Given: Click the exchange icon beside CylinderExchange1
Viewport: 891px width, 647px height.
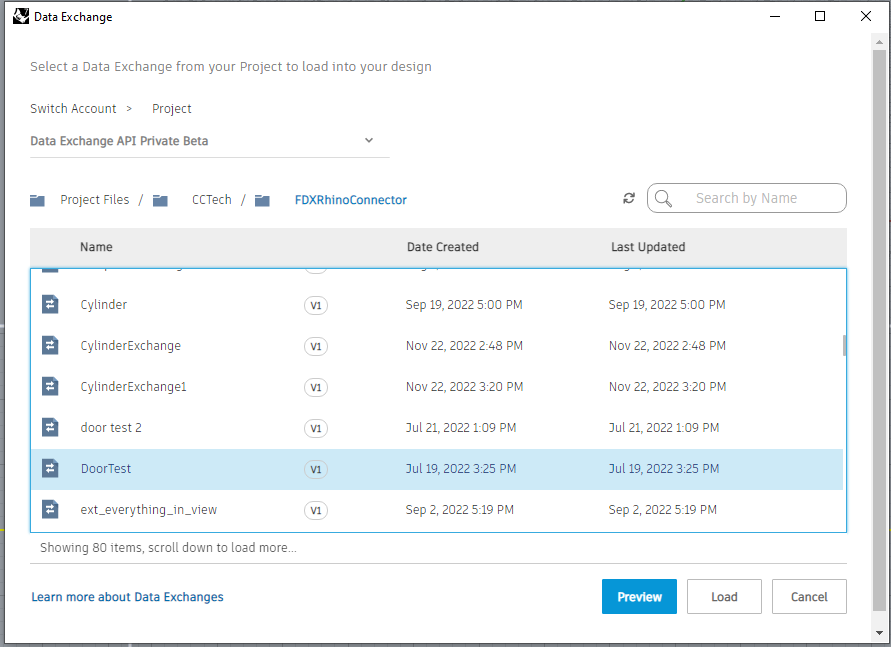Looking at the screenshot, I should (x=50, y=387).
